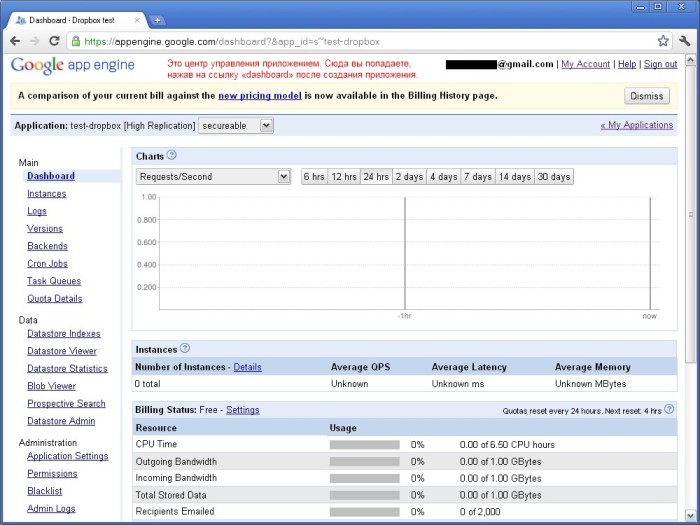Select the 6 hrs chart range
Viewport: 700px width, 525px height.
314,177
